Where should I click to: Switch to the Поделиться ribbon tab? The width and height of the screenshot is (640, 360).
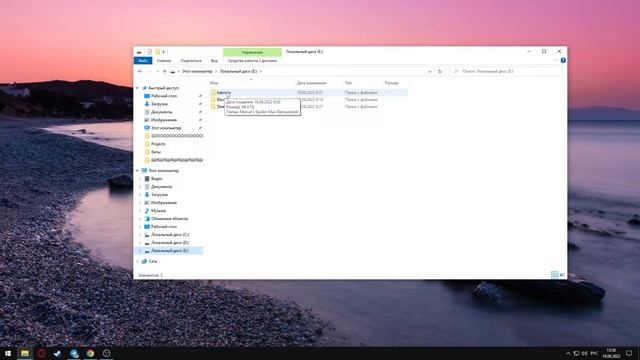[x=191, y=61]
